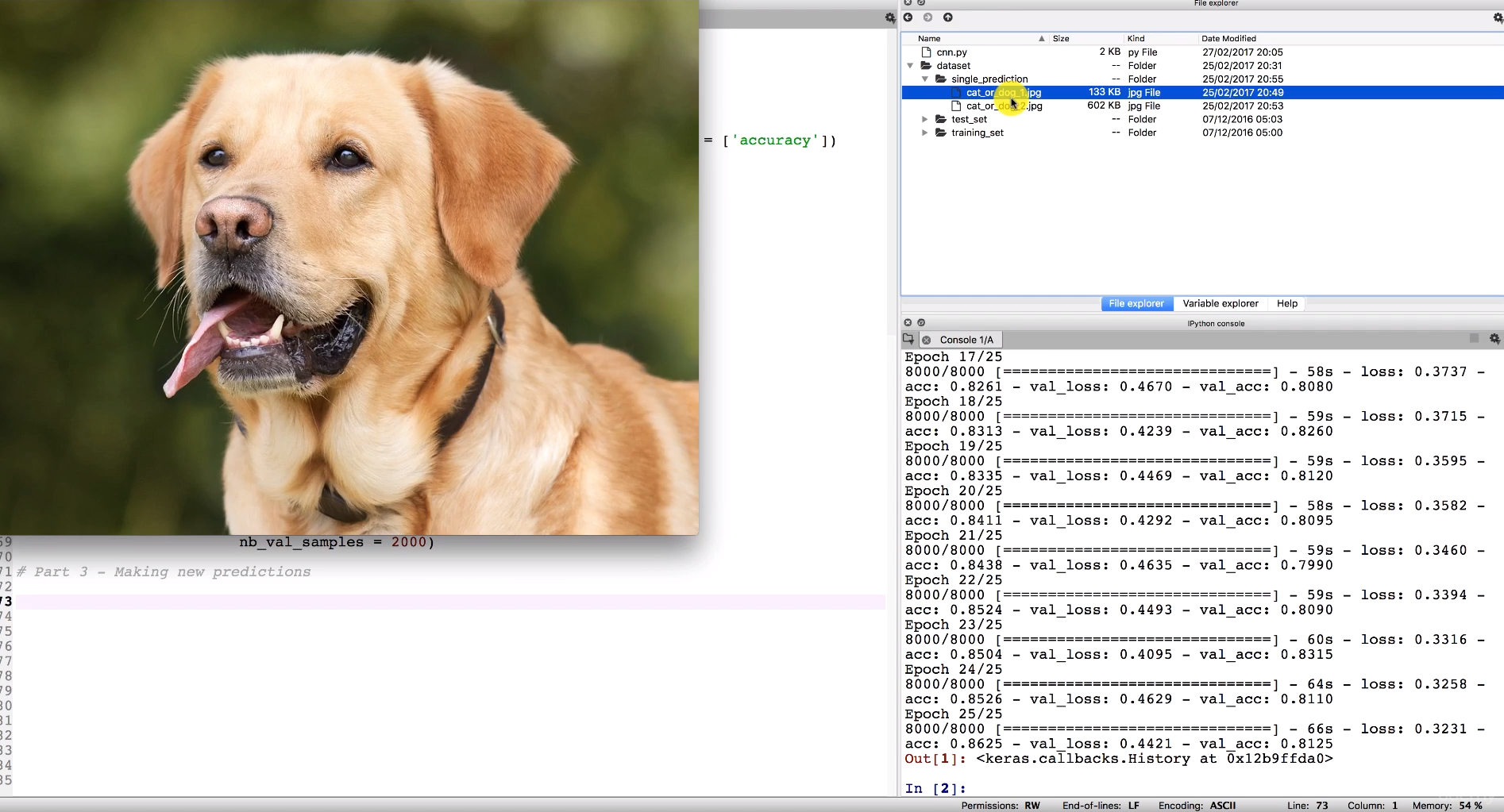Click the stop kernel square button
Viewport: 1504px width, 812px height.
(x=1474, y=339)
